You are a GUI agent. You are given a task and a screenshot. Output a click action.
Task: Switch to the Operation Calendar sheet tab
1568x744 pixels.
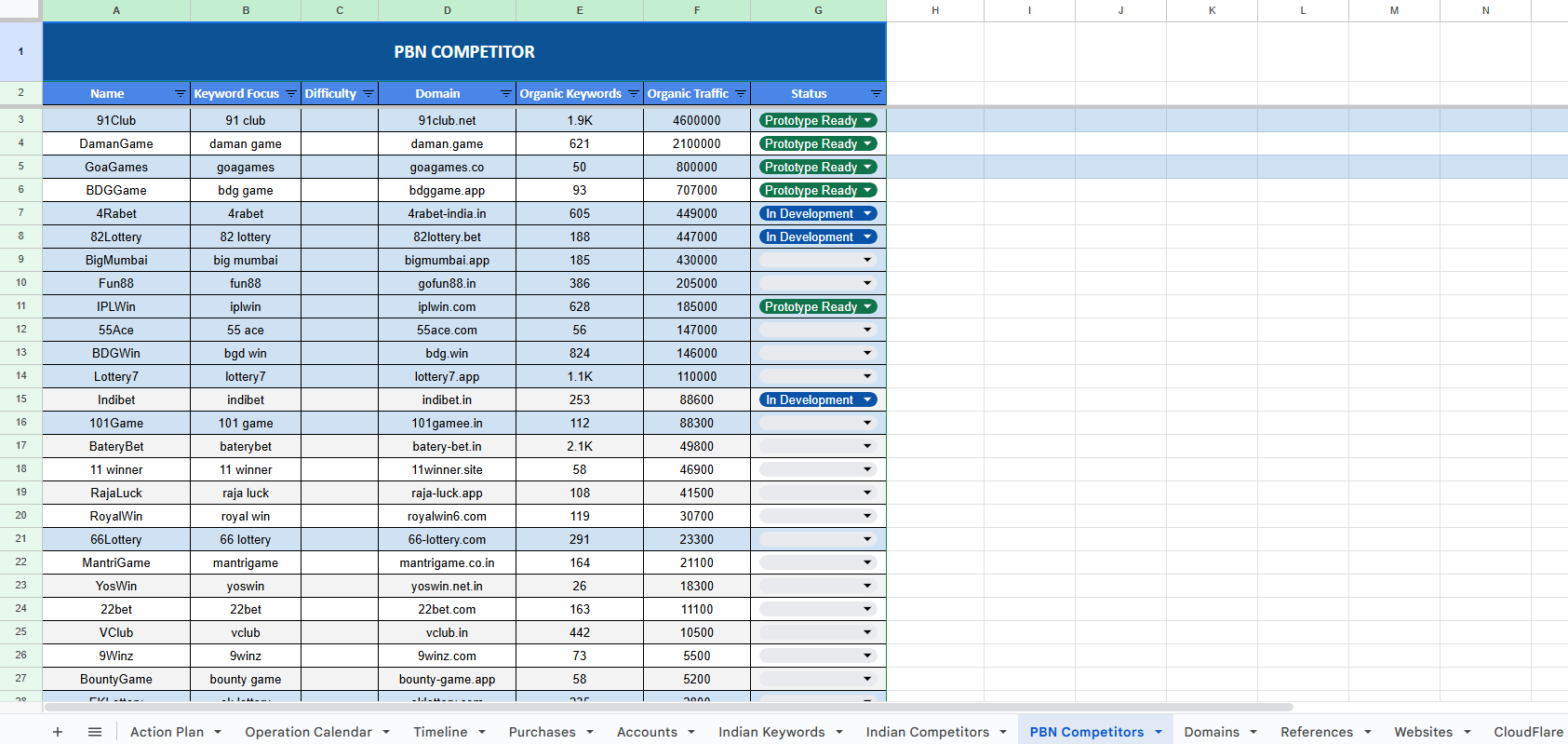(x=308, y=732)
